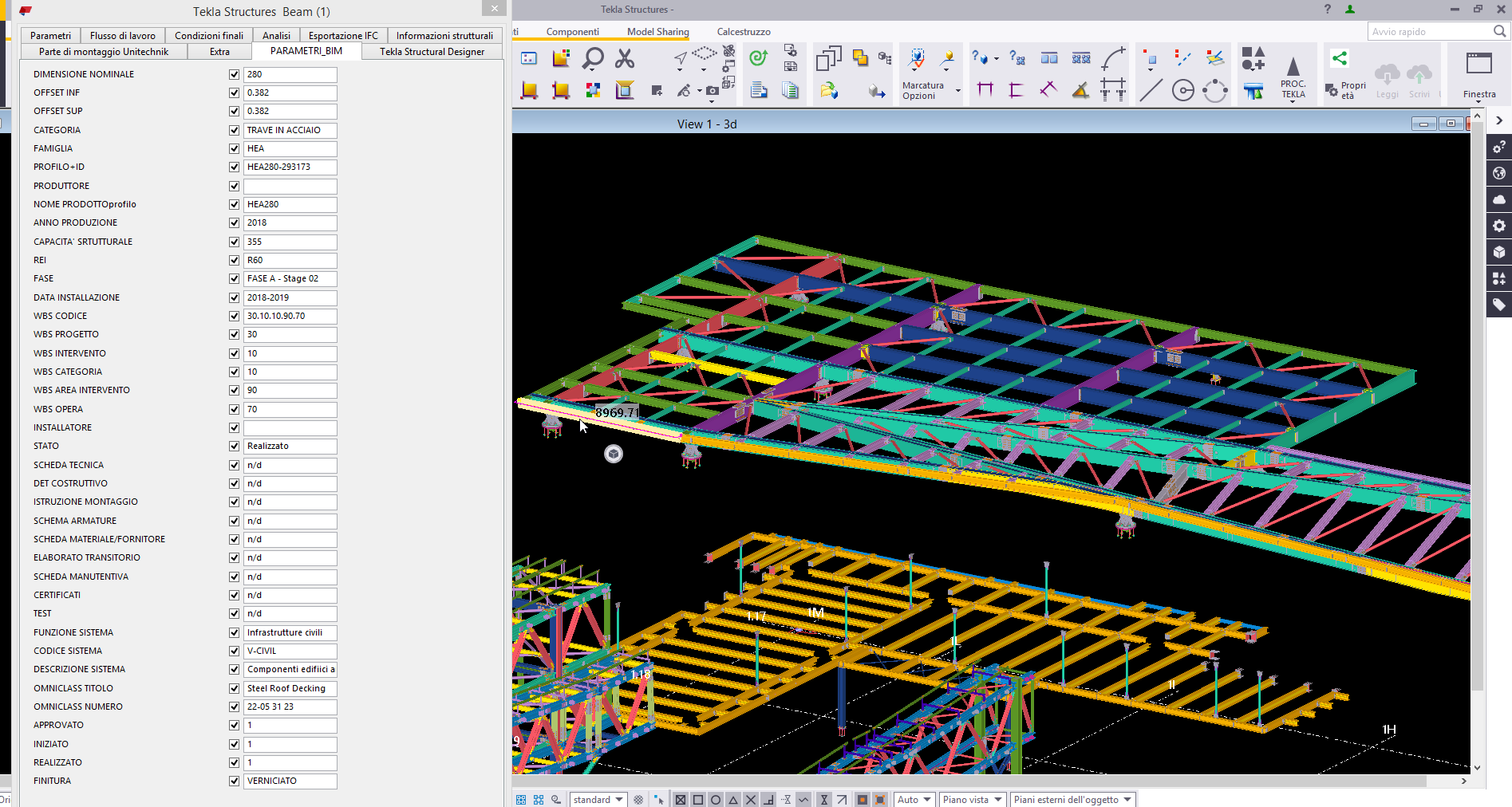Click the drawing list pages icon
The image size is (1512, 807).
coord(790,90)
